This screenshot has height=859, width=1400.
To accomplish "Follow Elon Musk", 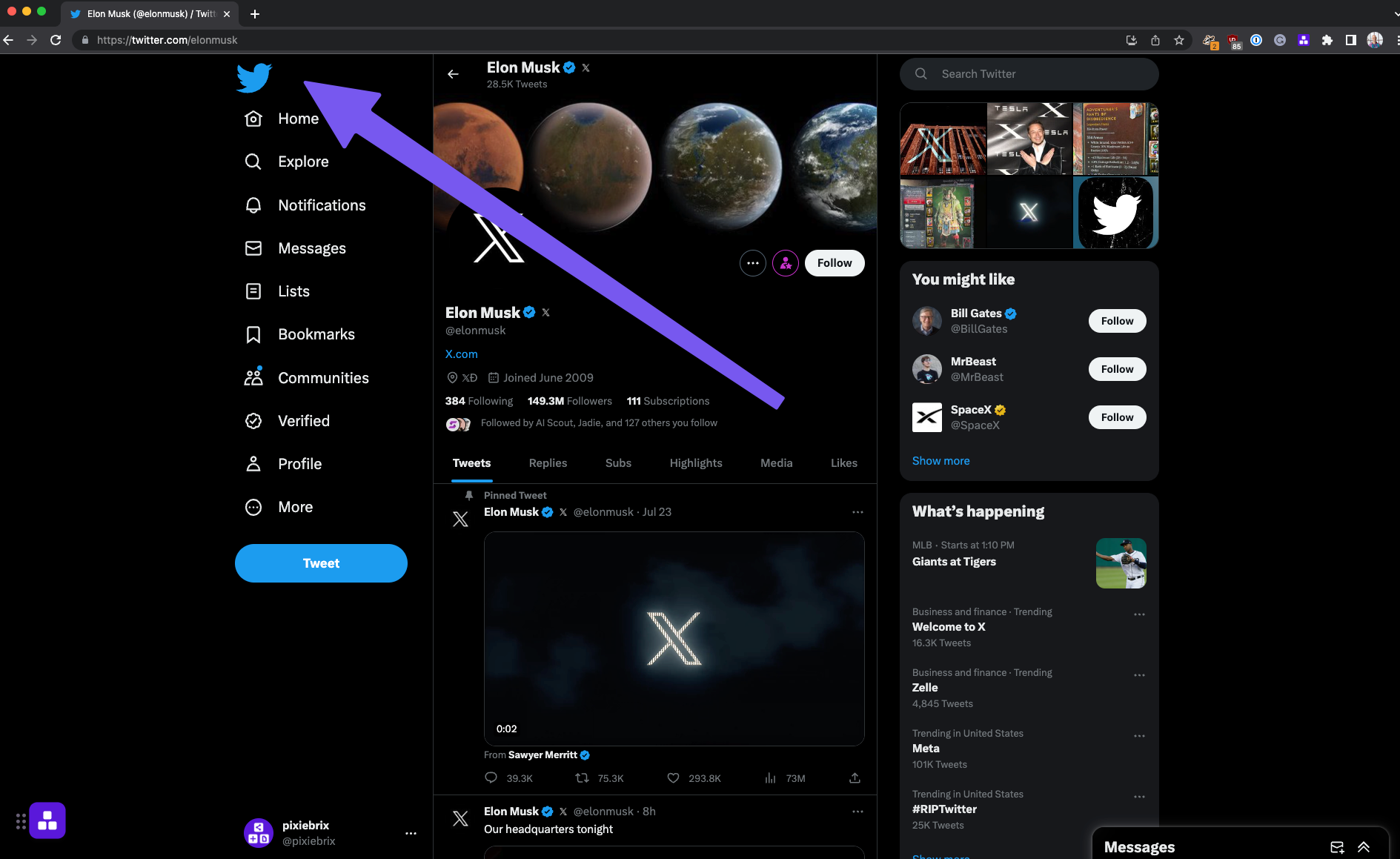I will pyautogui.click(x=835, y=263).
